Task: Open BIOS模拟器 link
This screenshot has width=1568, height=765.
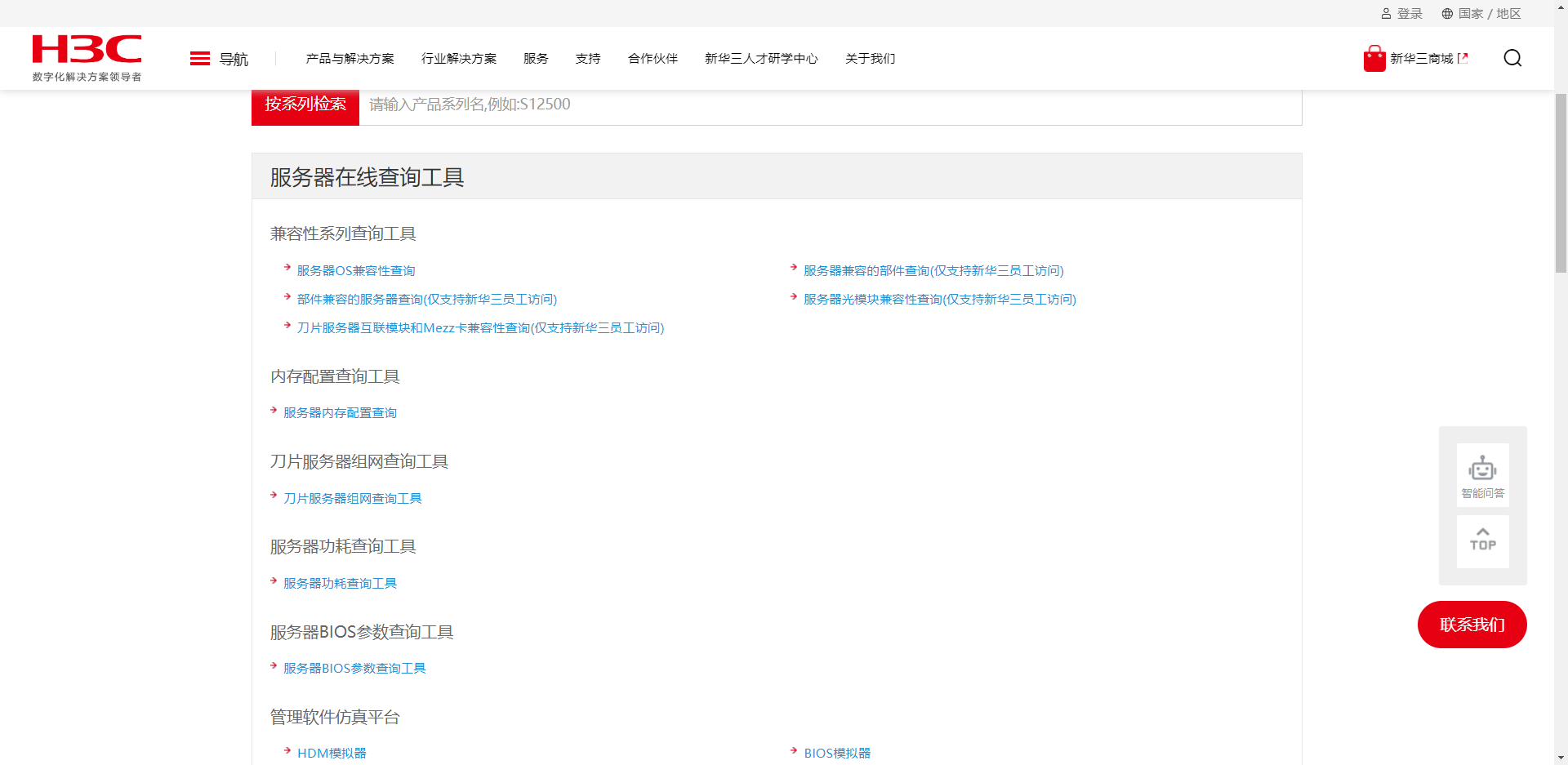Action: click(x=837, y=754)
